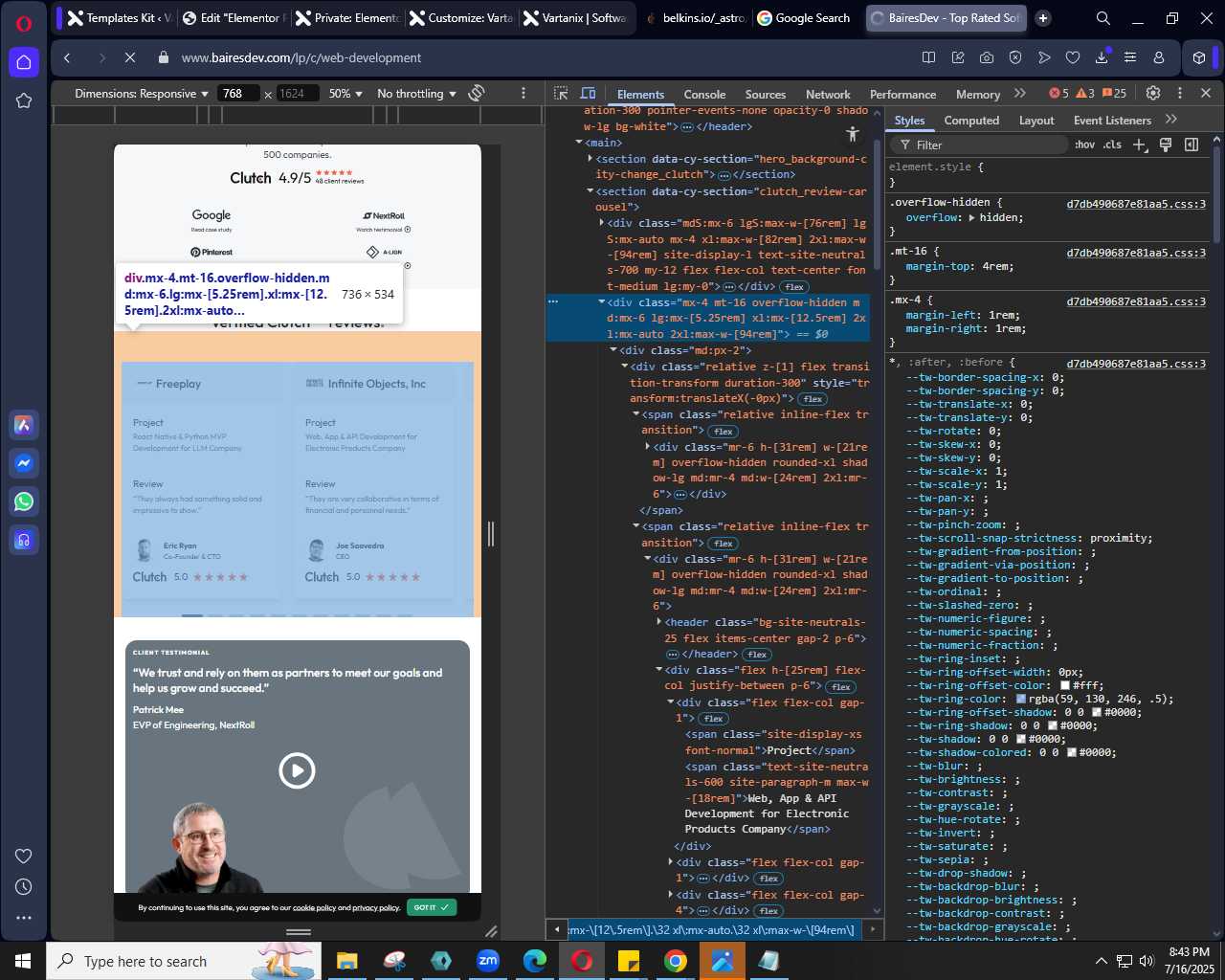Take a snapshot with camera icon
Viewport: 1225px width, 980px height.
(x=987, y=57)
